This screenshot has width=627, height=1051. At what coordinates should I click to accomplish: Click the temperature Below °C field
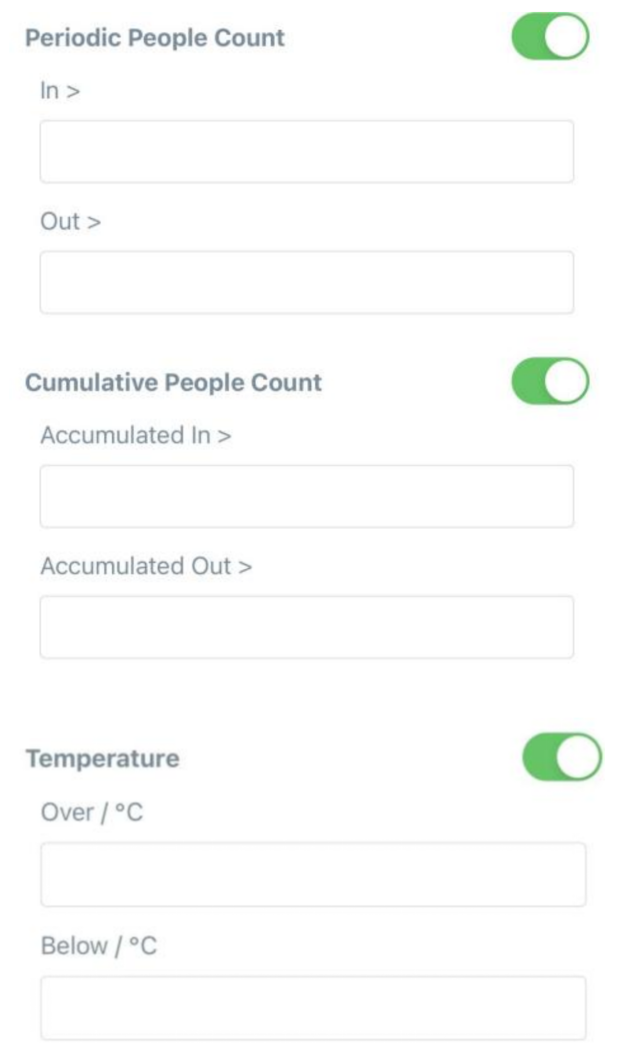[x=313, y=1007]
